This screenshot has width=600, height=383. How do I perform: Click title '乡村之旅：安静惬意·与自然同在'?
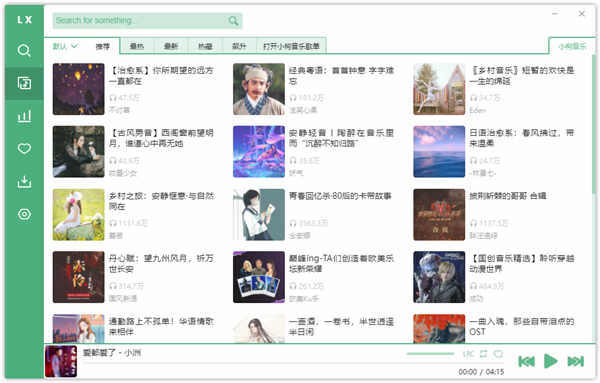pos(161,201)
